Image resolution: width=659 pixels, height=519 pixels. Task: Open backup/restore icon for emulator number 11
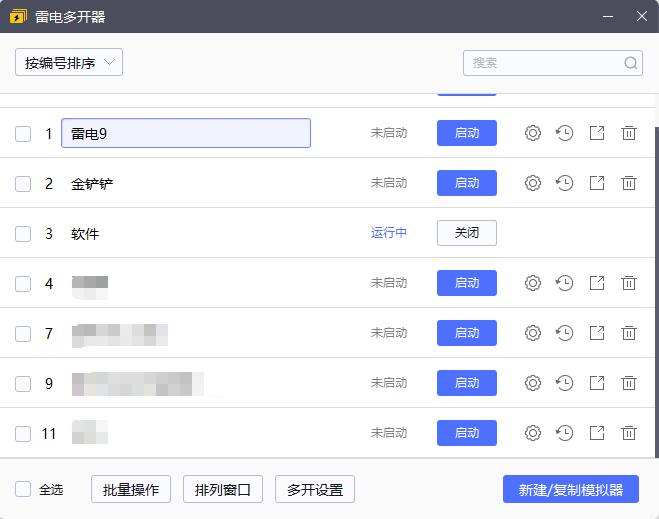[x=564, y=433]
